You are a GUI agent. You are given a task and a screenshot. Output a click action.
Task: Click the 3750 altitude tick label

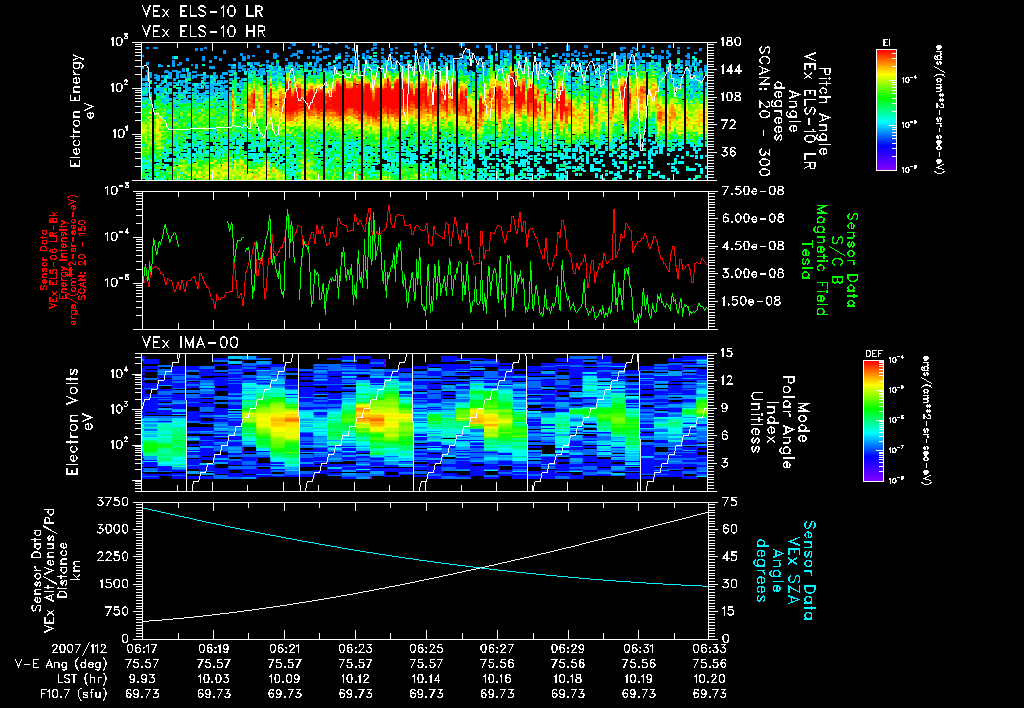click(x=113, y=502)
